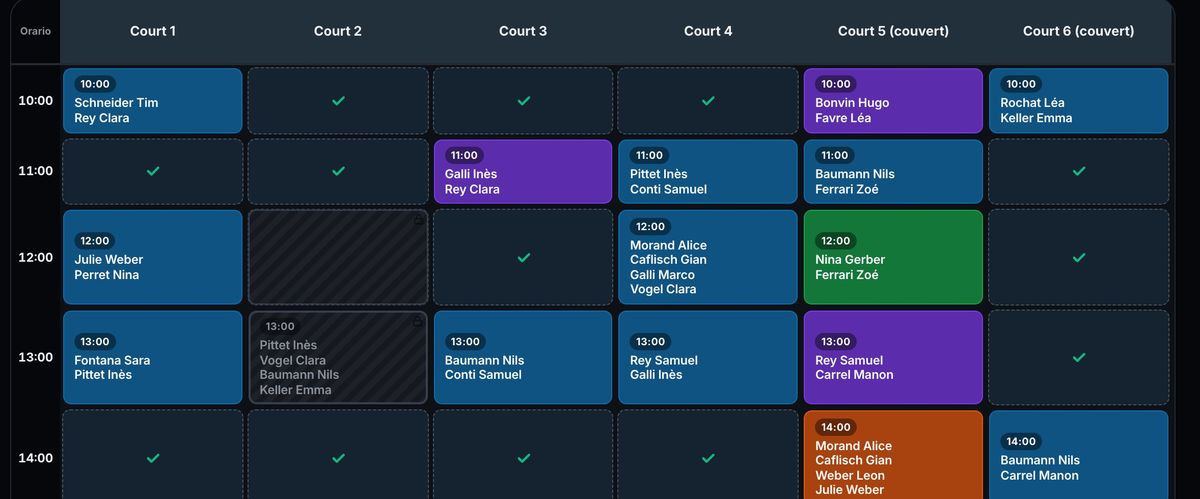1200x499 pixels.
Task: Click name Perret Nina in Court 1 card
Action: pos(106,275)
